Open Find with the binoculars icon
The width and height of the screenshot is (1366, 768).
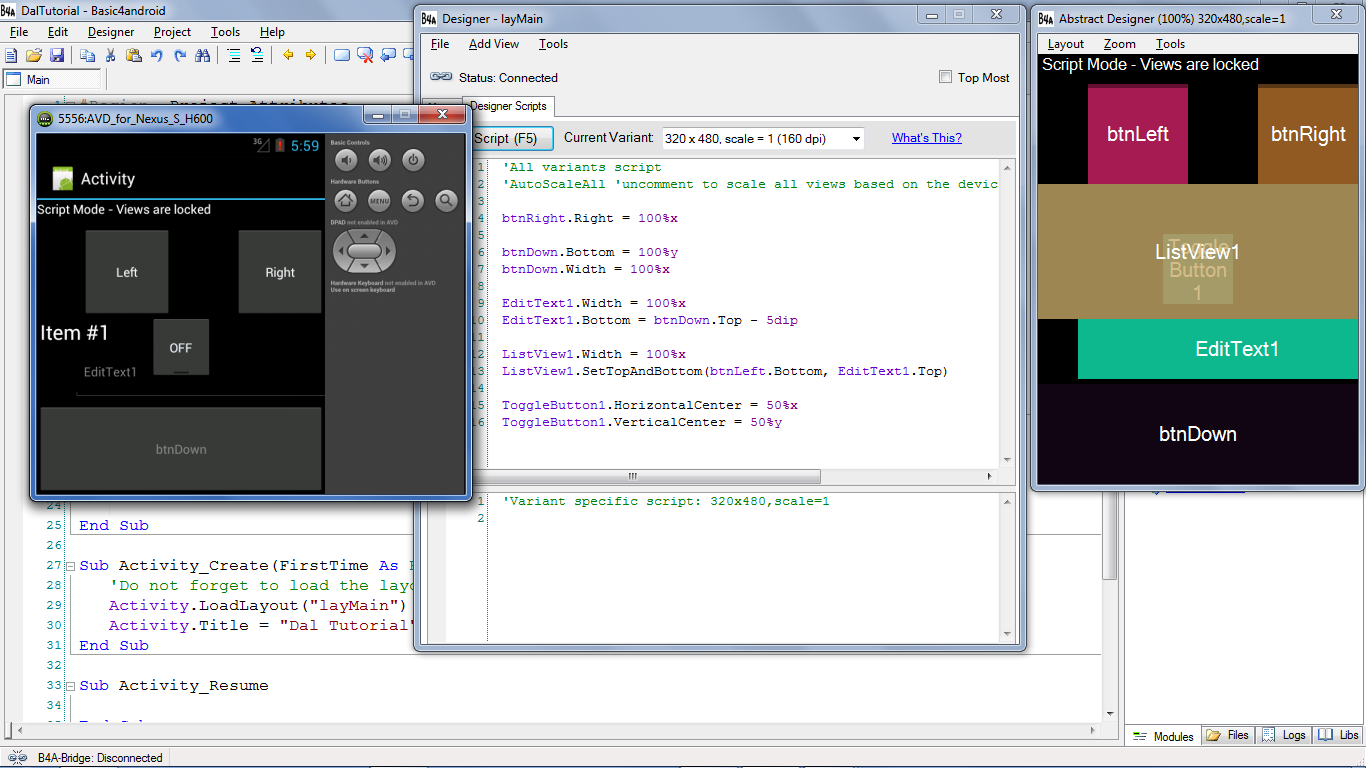(x=204, y=55)
